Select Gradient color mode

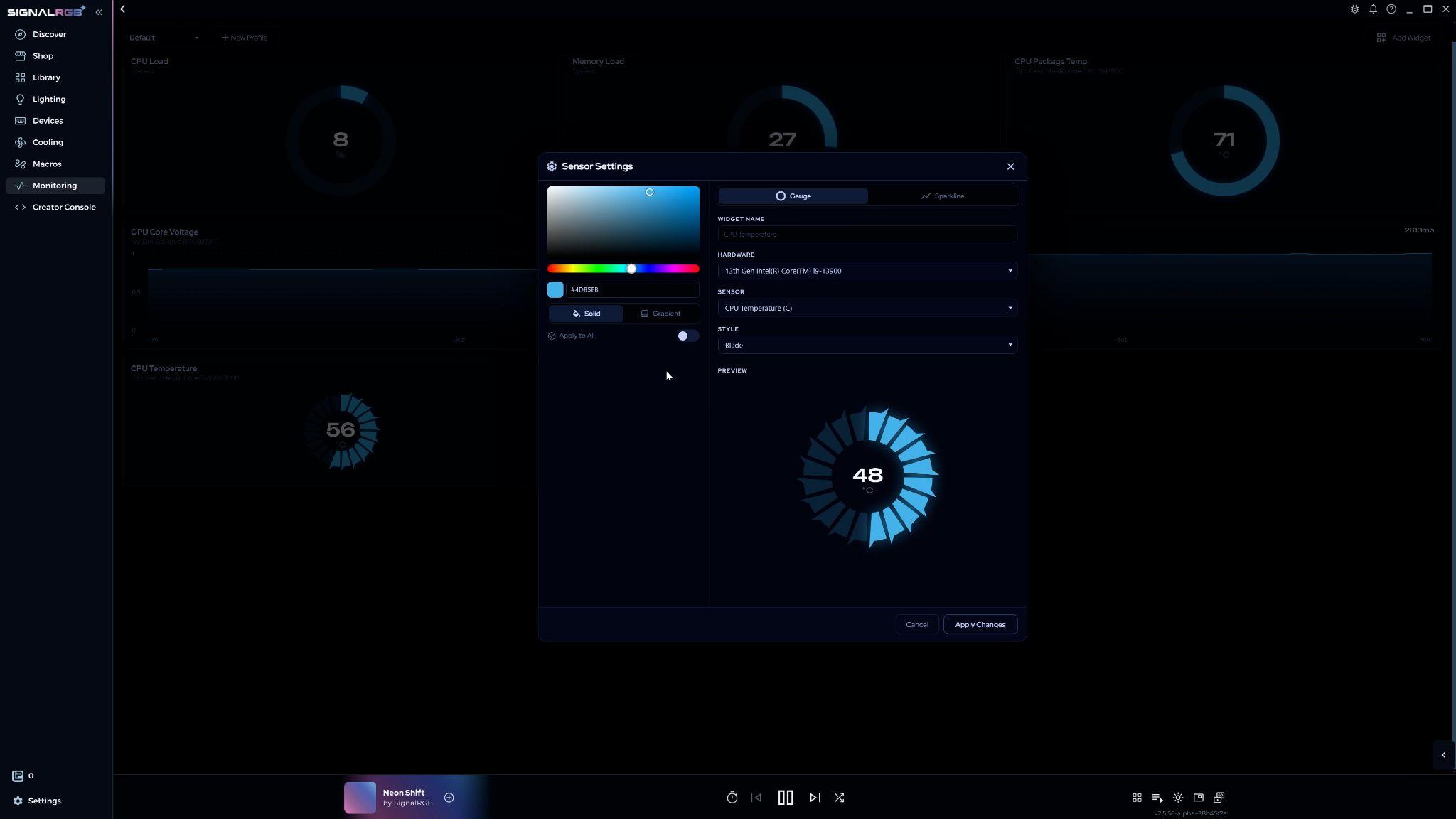[661, 314]
